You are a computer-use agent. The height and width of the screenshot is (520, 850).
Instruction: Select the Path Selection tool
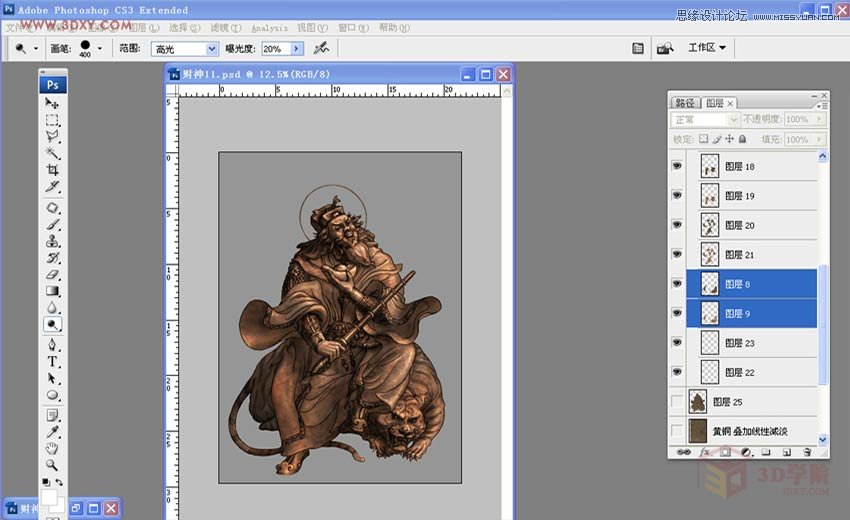point(52,378)
